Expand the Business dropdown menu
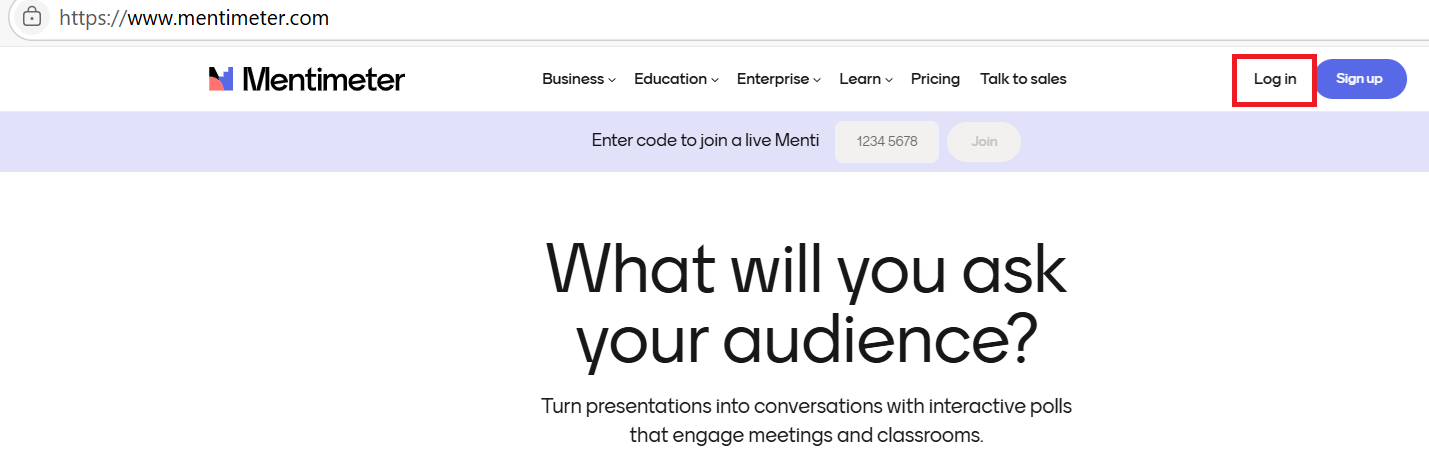 [573, 79]
